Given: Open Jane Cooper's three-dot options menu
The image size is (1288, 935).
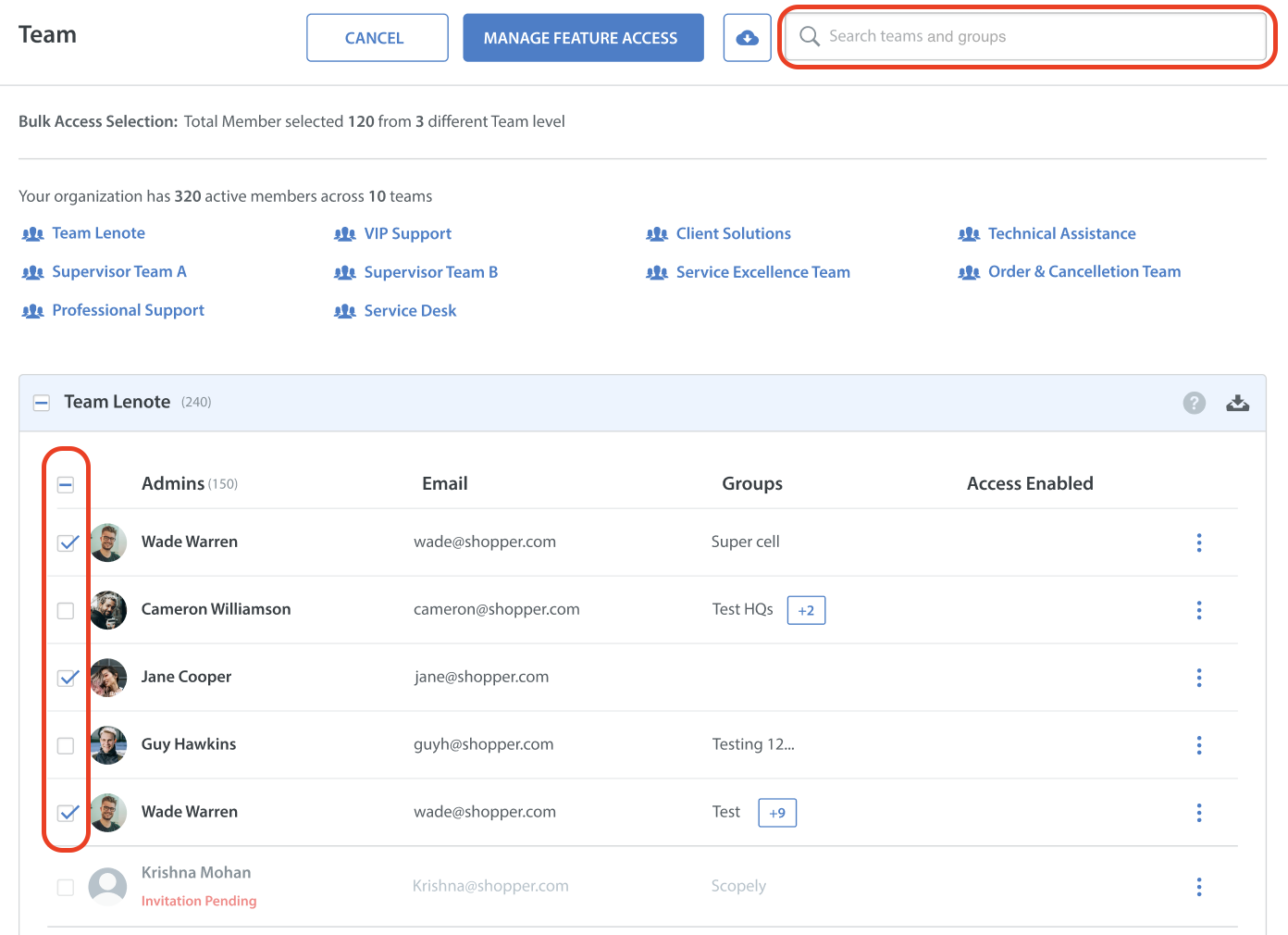Looking at the screenshot, I should tap(1198, 678).
